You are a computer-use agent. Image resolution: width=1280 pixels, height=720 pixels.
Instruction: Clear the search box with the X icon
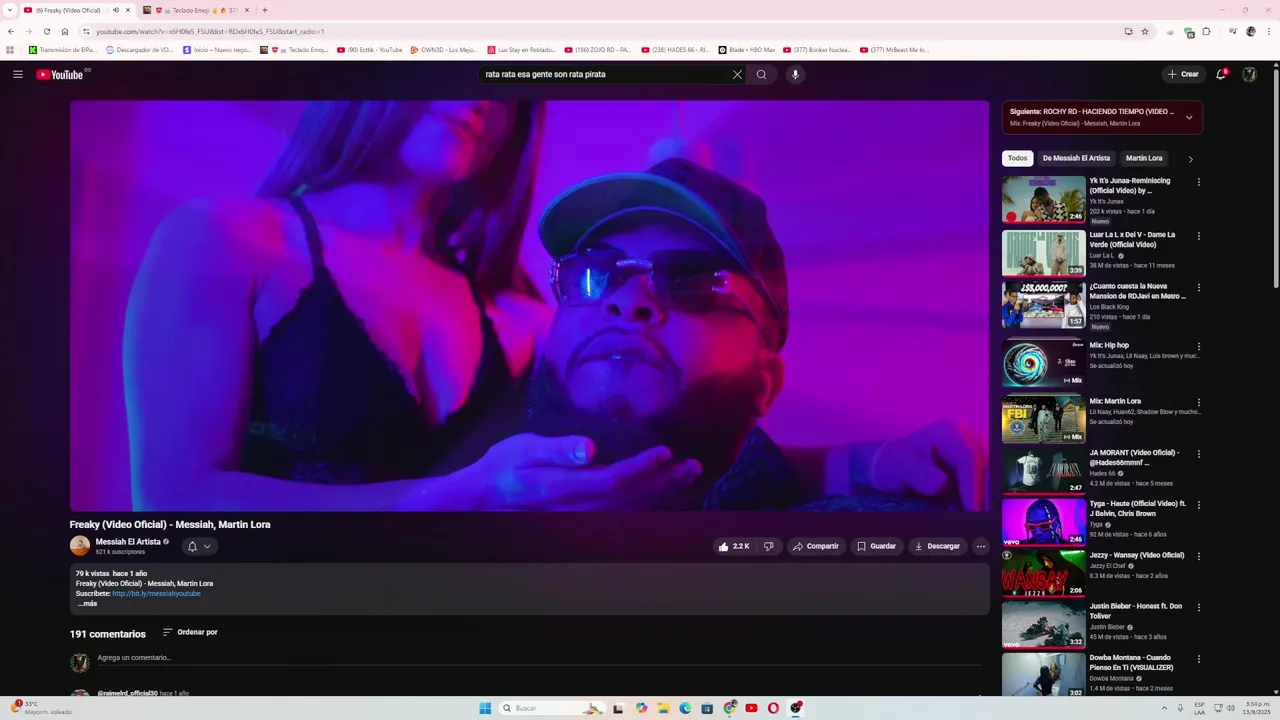(737, 74)
